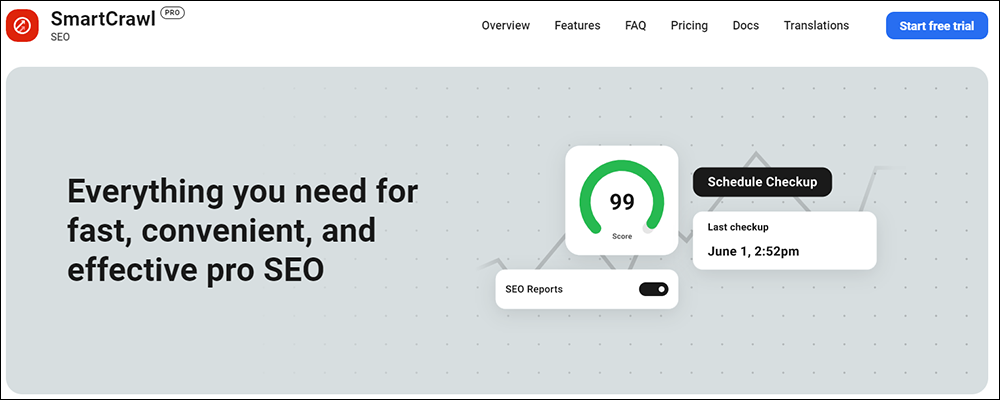Viewport: 1000px width, 400px height.
Task: Click the SEO subtitle under SmartCrawl
Action: pyautogui.click(x=61, y=37)
